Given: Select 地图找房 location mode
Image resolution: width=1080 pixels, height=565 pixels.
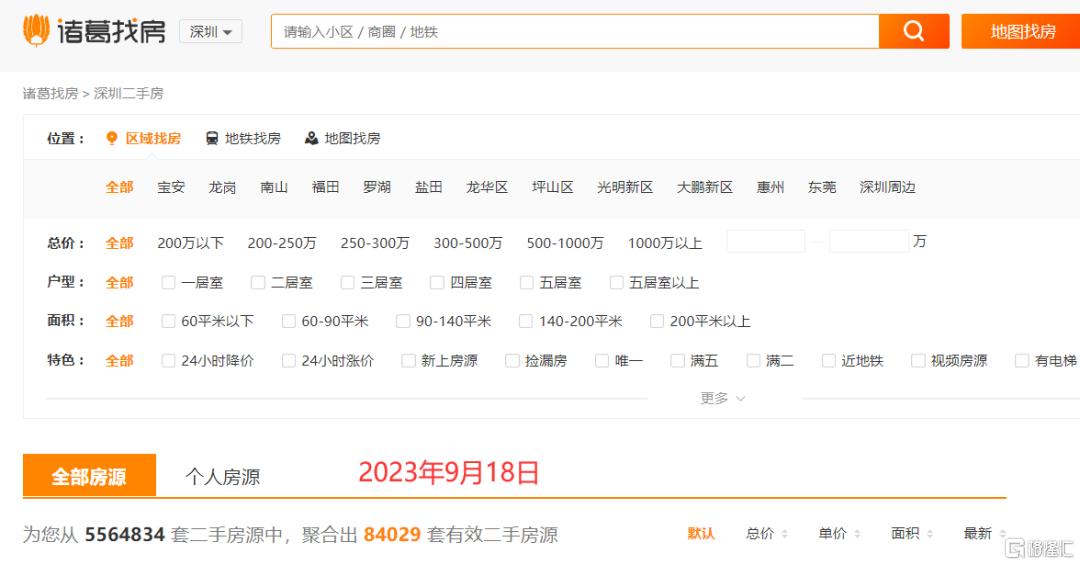Looking at the screenshot, I should (353, 138).
